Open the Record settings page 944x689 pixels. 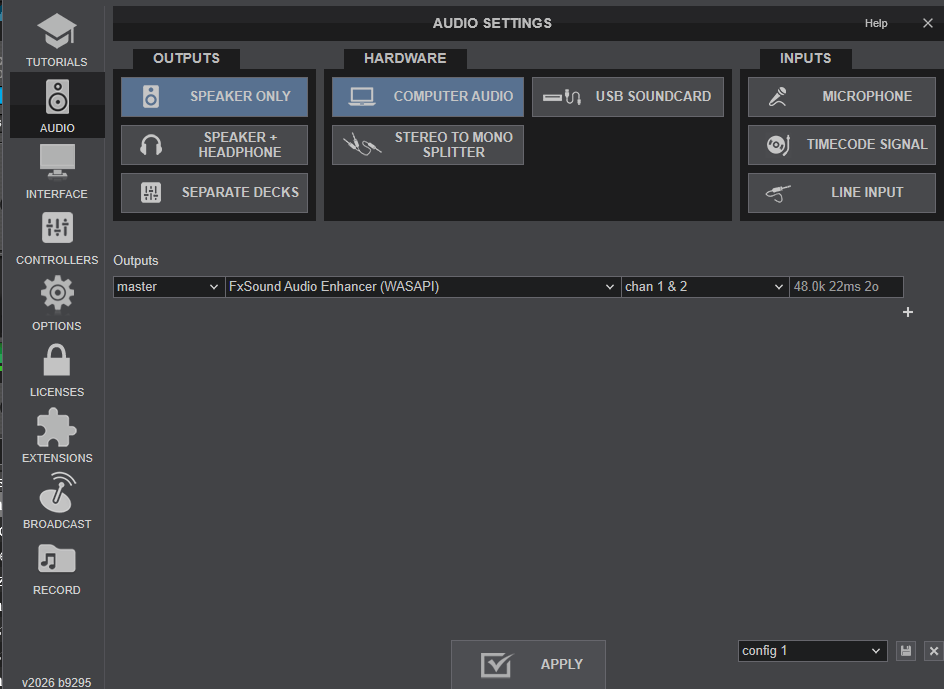(x=57, y=569)
